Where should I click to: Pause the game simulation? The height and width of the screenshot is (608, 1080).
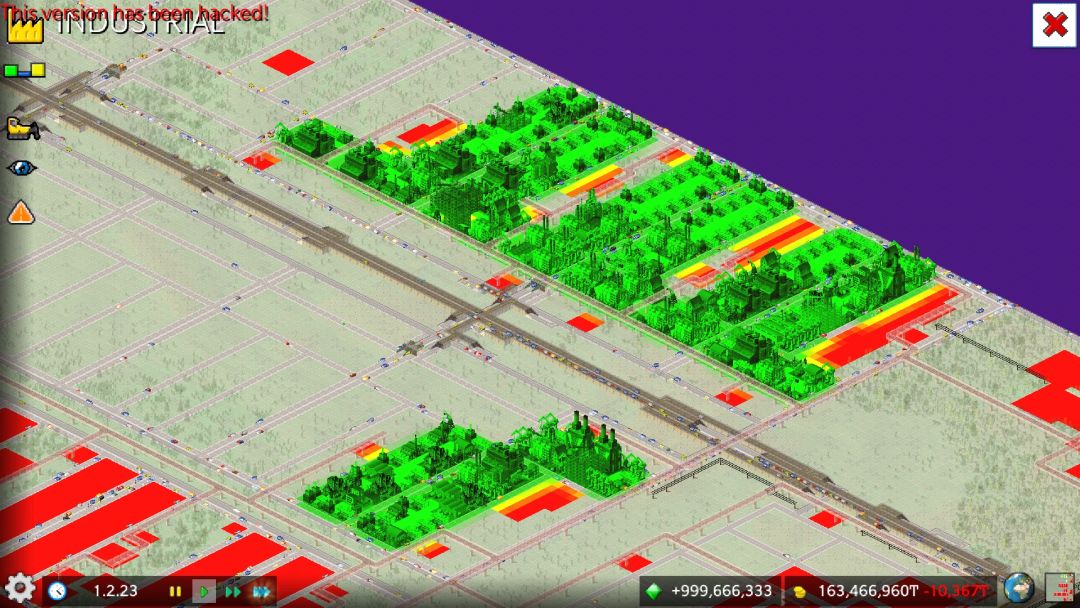pos(175,591)
